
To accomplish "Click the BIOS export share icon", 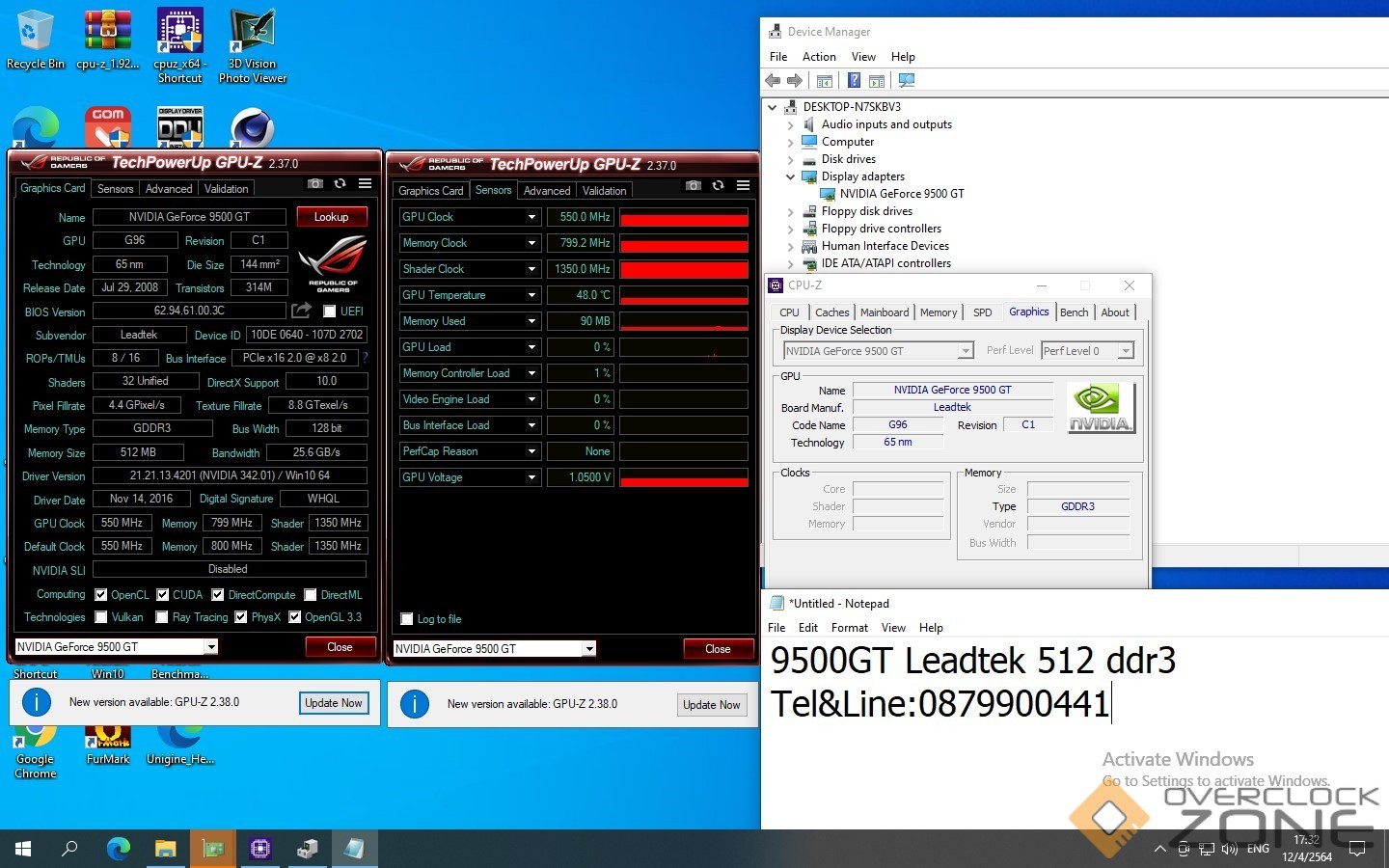I will [302, 311].
